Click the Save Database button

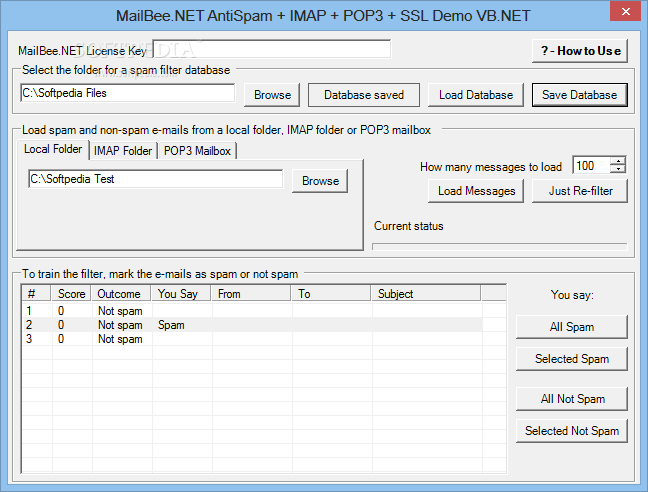pos(579,95)
